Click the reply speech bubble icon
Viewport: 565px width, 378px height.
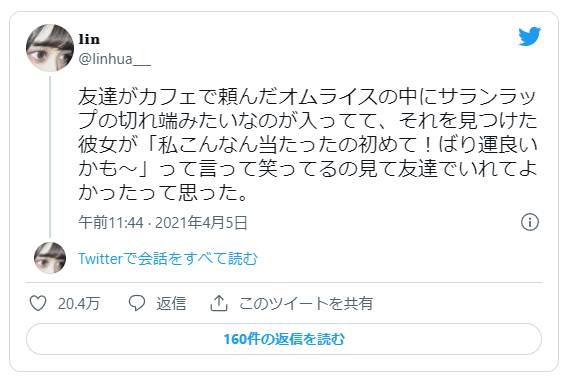click(x=137, y=303)
